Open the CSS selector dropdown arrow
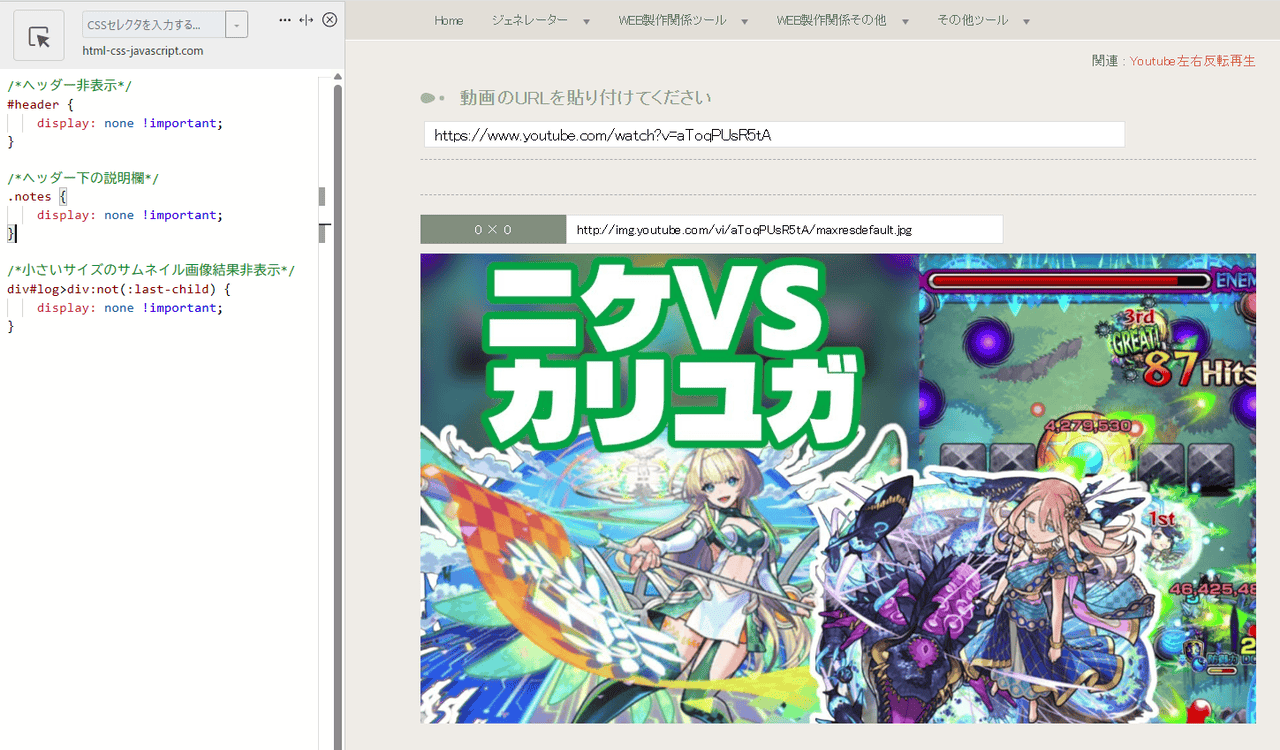Viewport: 1280px width, 750px height. [237, 25]
